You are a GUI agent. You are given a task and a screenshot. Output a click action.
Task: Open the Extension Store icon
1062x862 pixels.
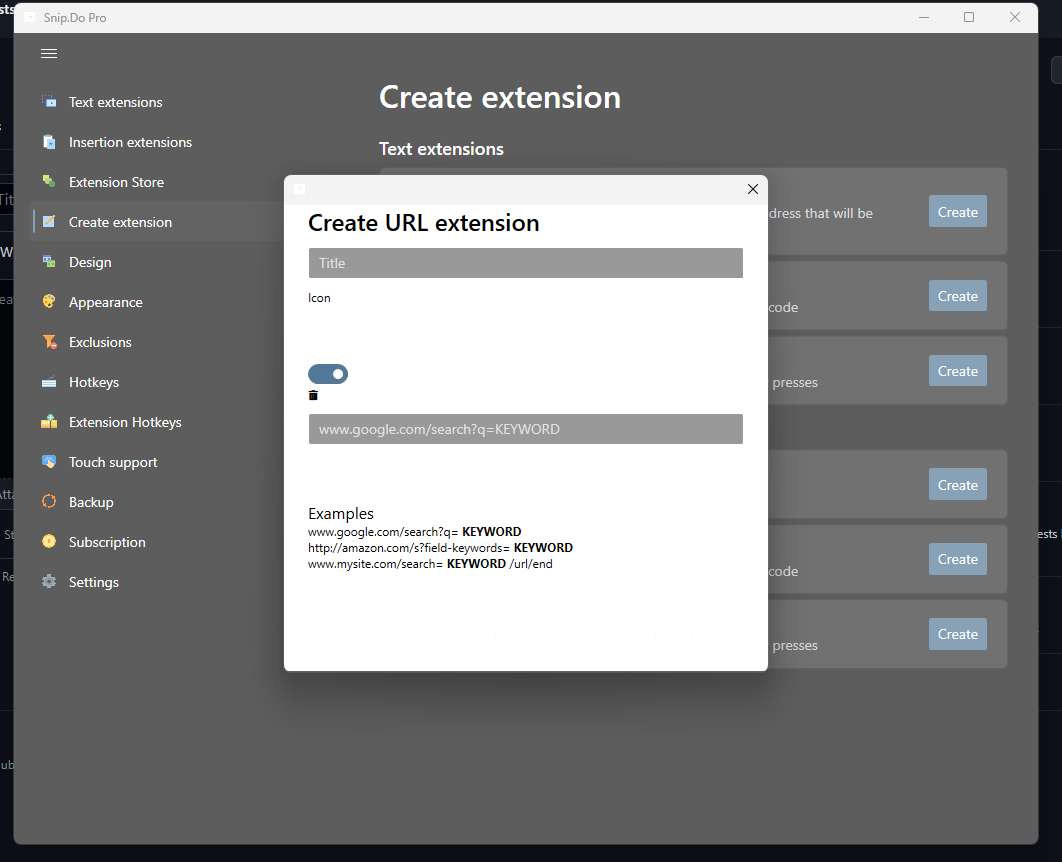tap(48, 181)
